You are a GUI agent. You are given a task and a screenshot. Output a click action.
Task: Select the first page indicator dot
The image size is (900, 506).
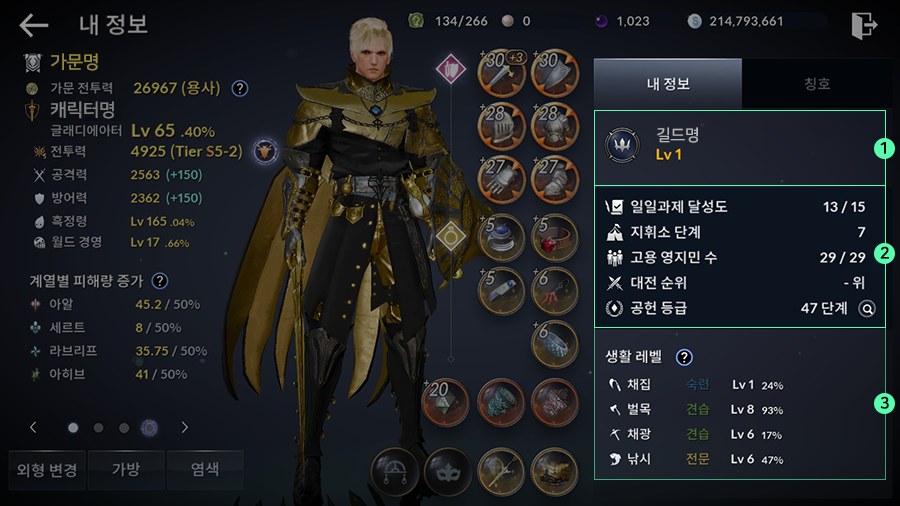(73, 428)
